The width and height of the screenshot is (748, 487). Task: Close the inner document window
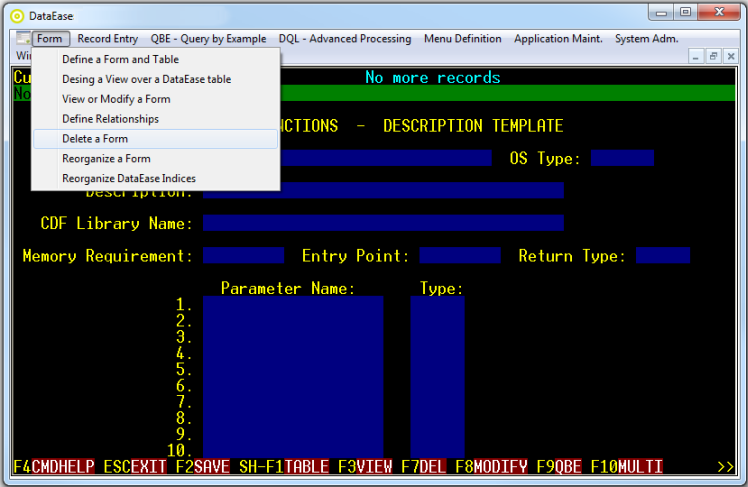pyautogui.click(x=731, y=56)
